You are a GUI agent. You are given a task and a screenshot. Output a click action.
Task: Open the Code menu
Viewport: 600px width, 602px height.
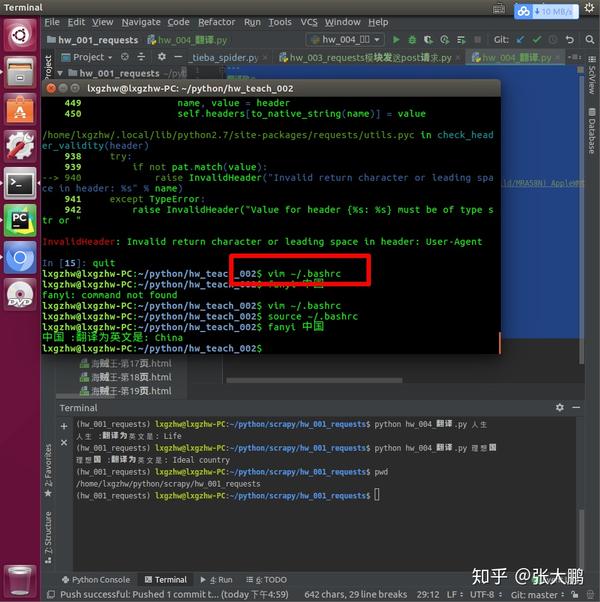click(x=179, y=22)
